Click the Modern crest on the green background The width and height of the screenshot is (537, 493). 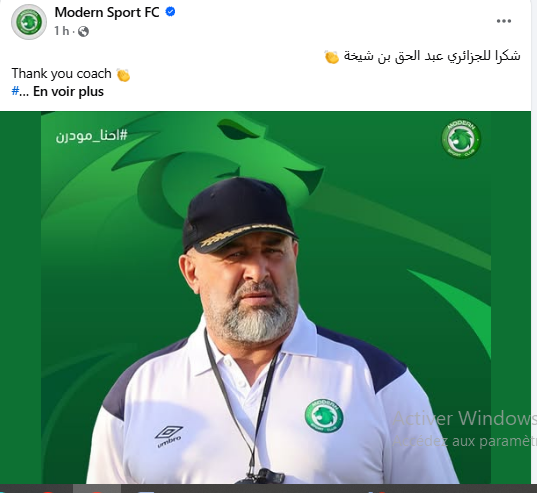pyautogui.click(x=461, y=138)
